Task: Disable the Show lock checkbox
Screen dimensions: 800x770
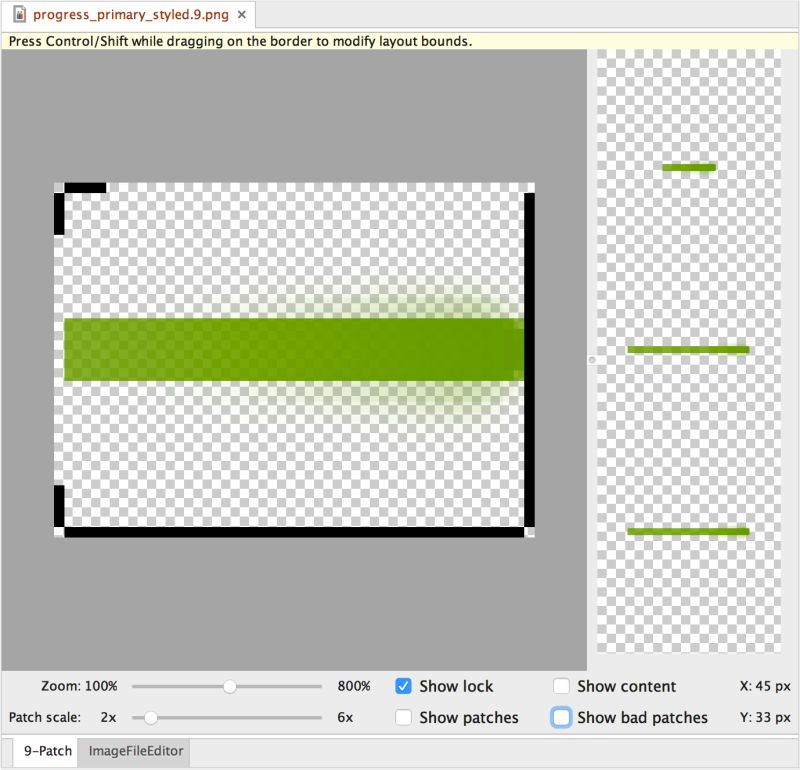Action: pos(405,686)
